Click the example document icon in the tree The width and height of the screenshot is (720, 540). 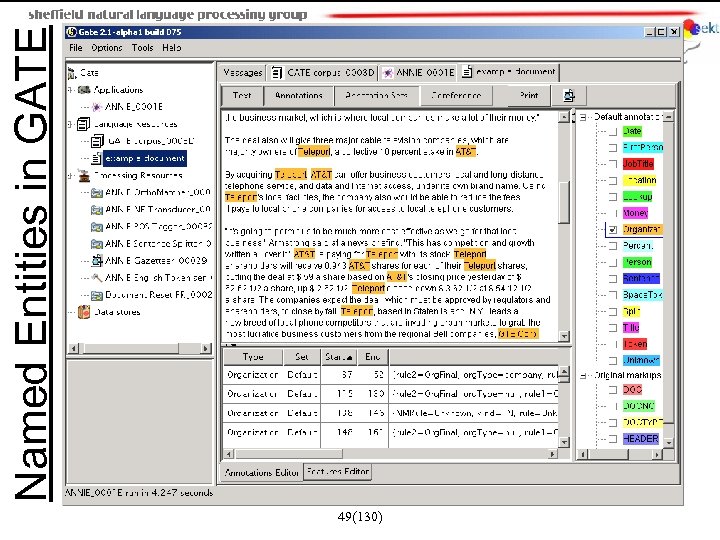[96, 158]
